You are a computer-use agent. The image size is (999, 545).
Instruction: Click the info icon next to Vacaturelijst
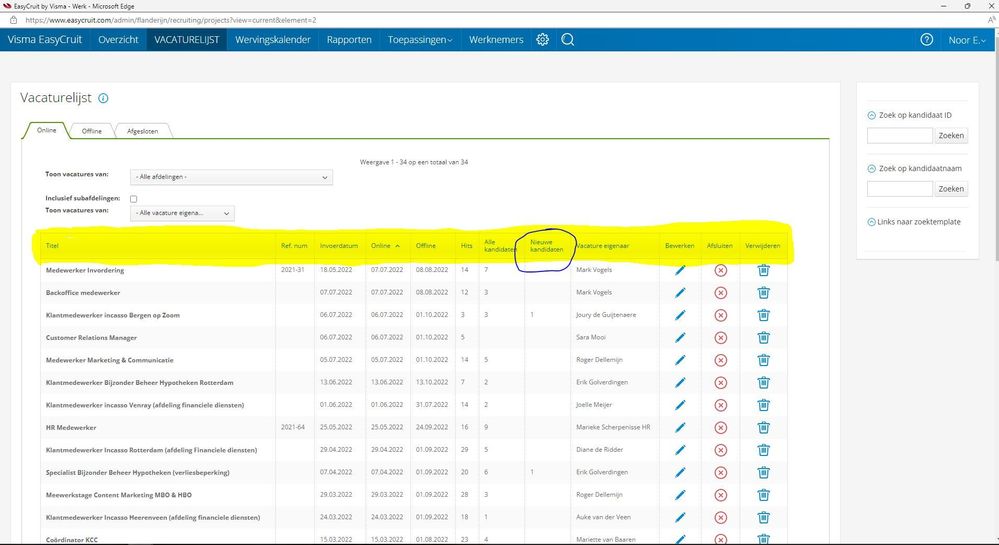point(103,98)
